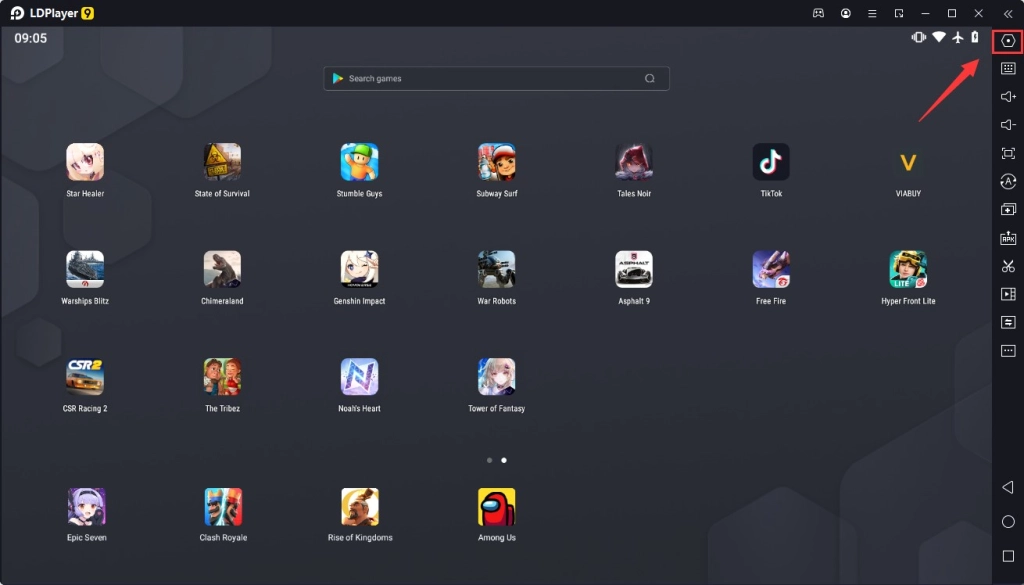Open the synchronizer icon in sidebar

1008,323
